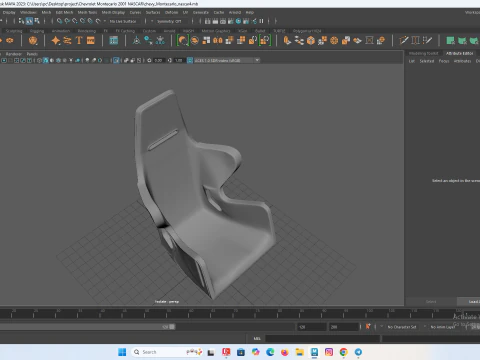Toggle the highlighted selection mode icon in the status line

(x=29, y=21)
